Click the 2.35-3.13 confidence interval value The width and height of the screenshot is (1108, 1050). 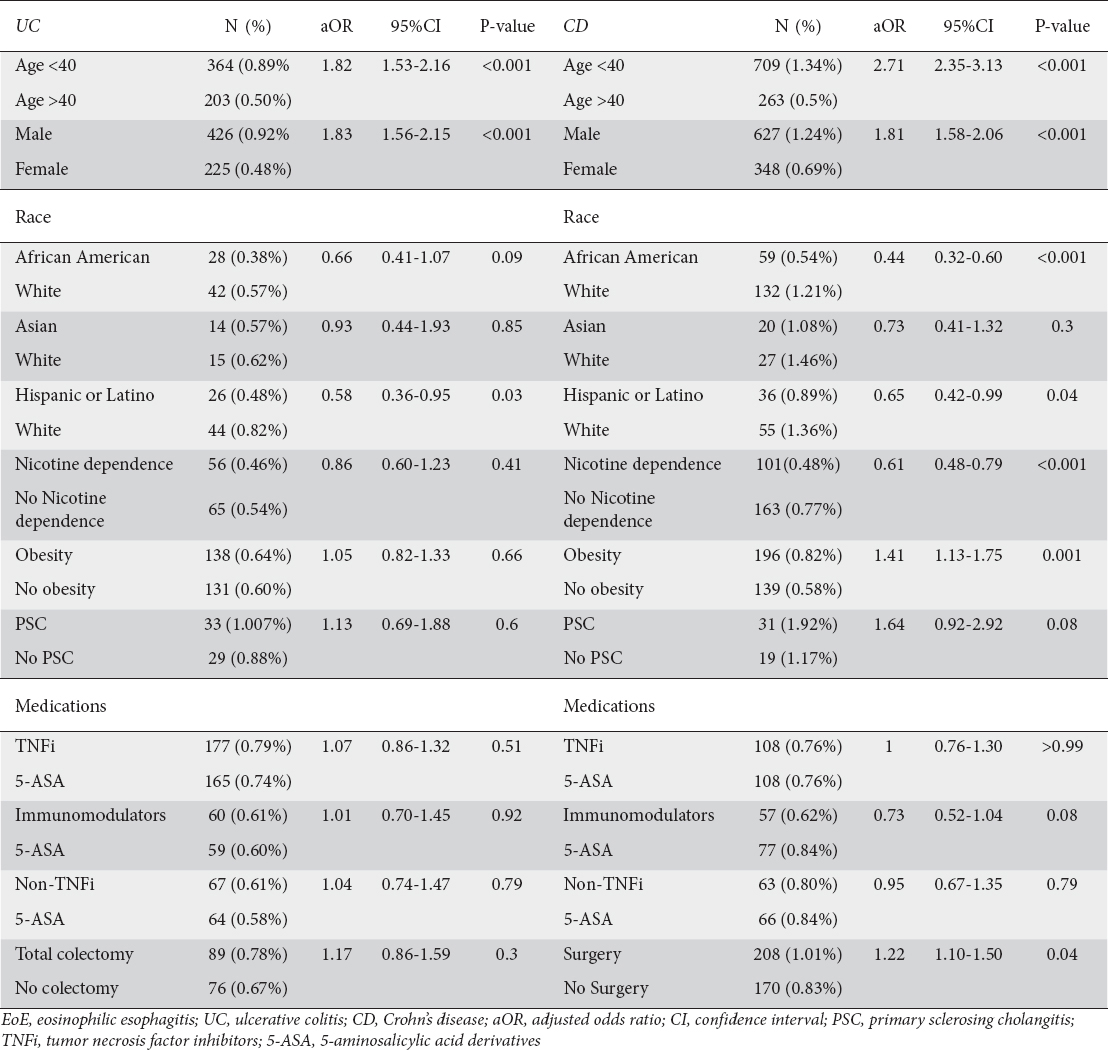coord(968,66)
